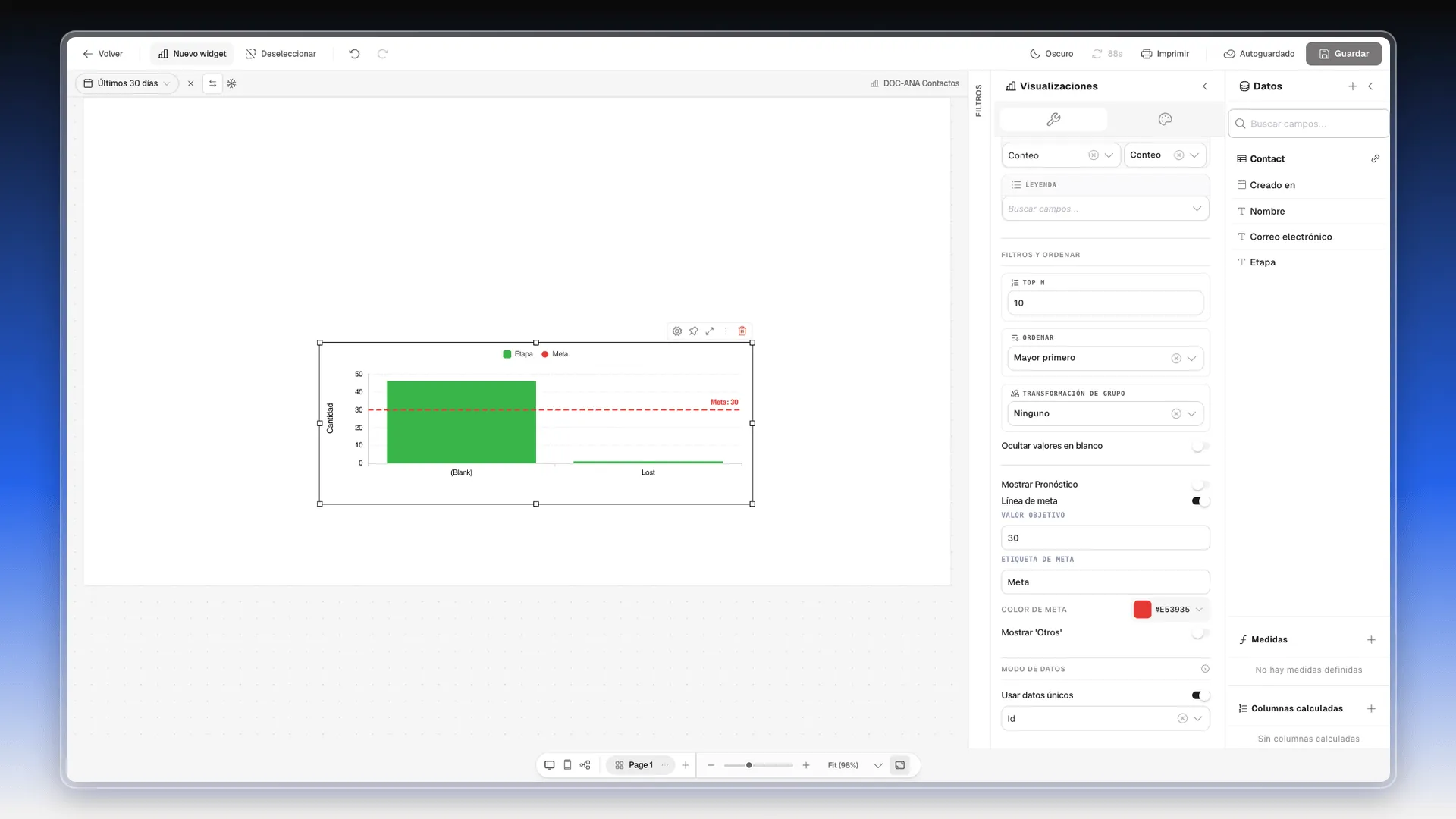
Task: Open the Últimos 30 días date dropdown
Action: point(127,83)
